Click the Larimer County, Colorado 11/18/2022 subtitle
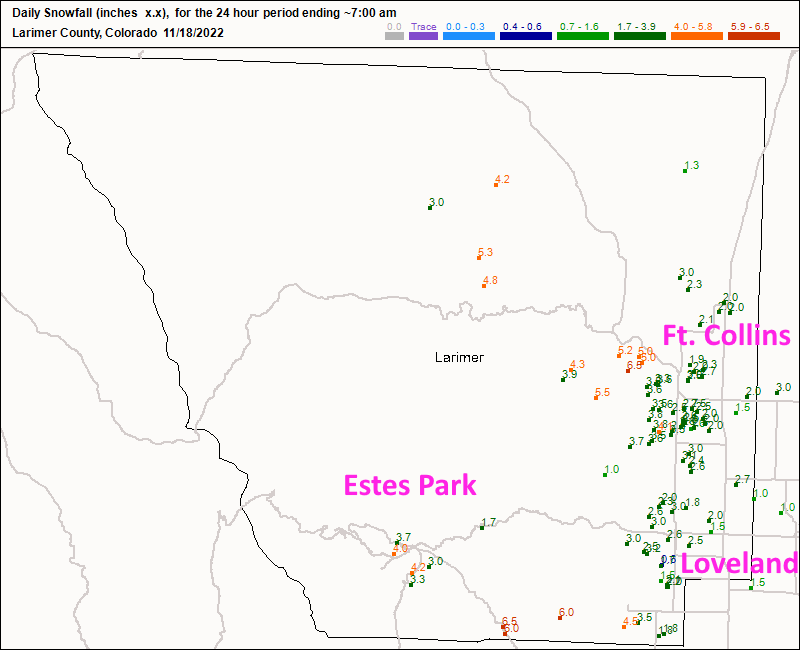Screen dimensions: 800x650 (118, 33)
